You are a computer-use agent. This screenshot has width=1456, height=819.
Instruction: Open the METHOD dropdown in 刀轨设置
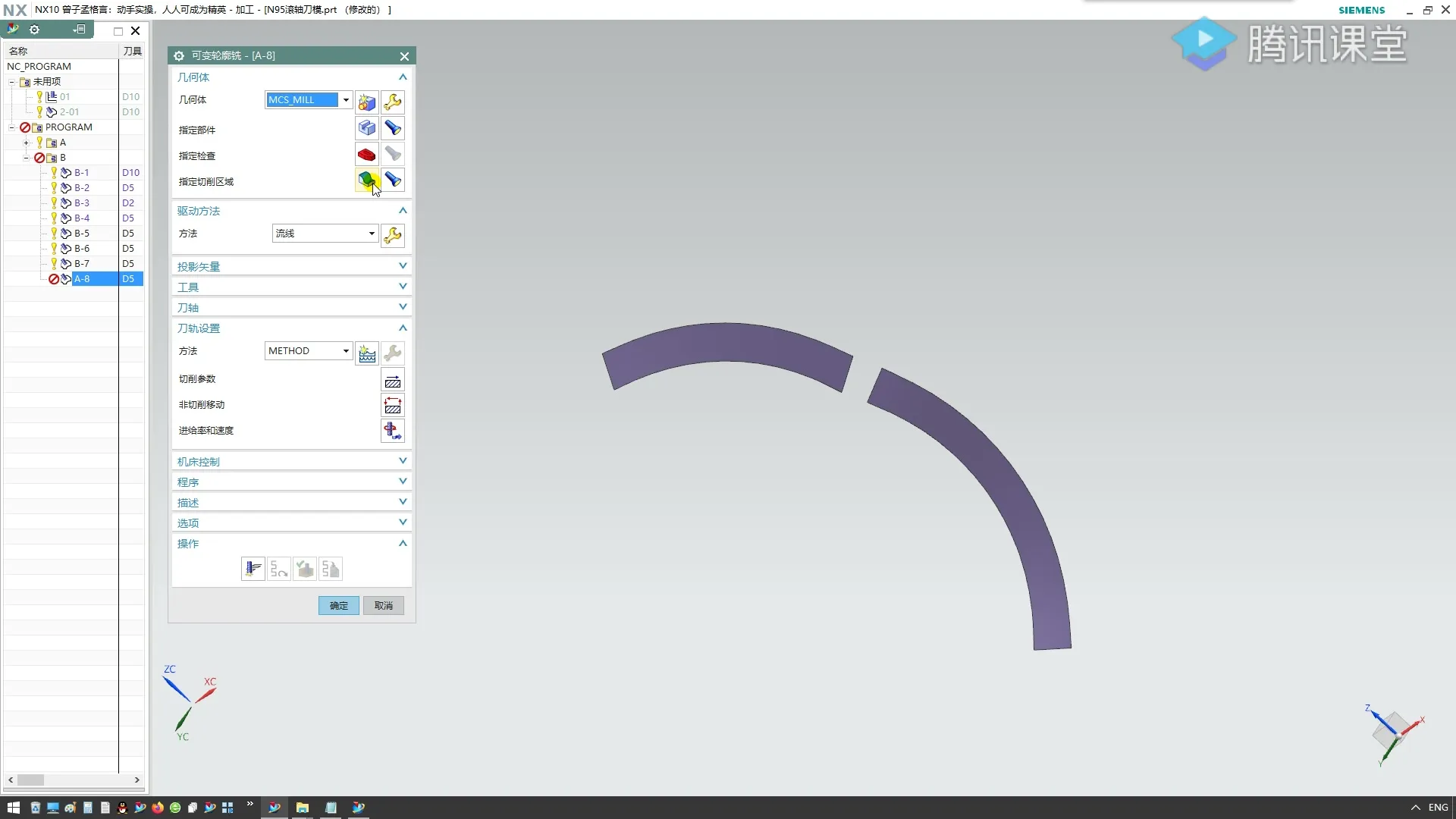(346, 351)
